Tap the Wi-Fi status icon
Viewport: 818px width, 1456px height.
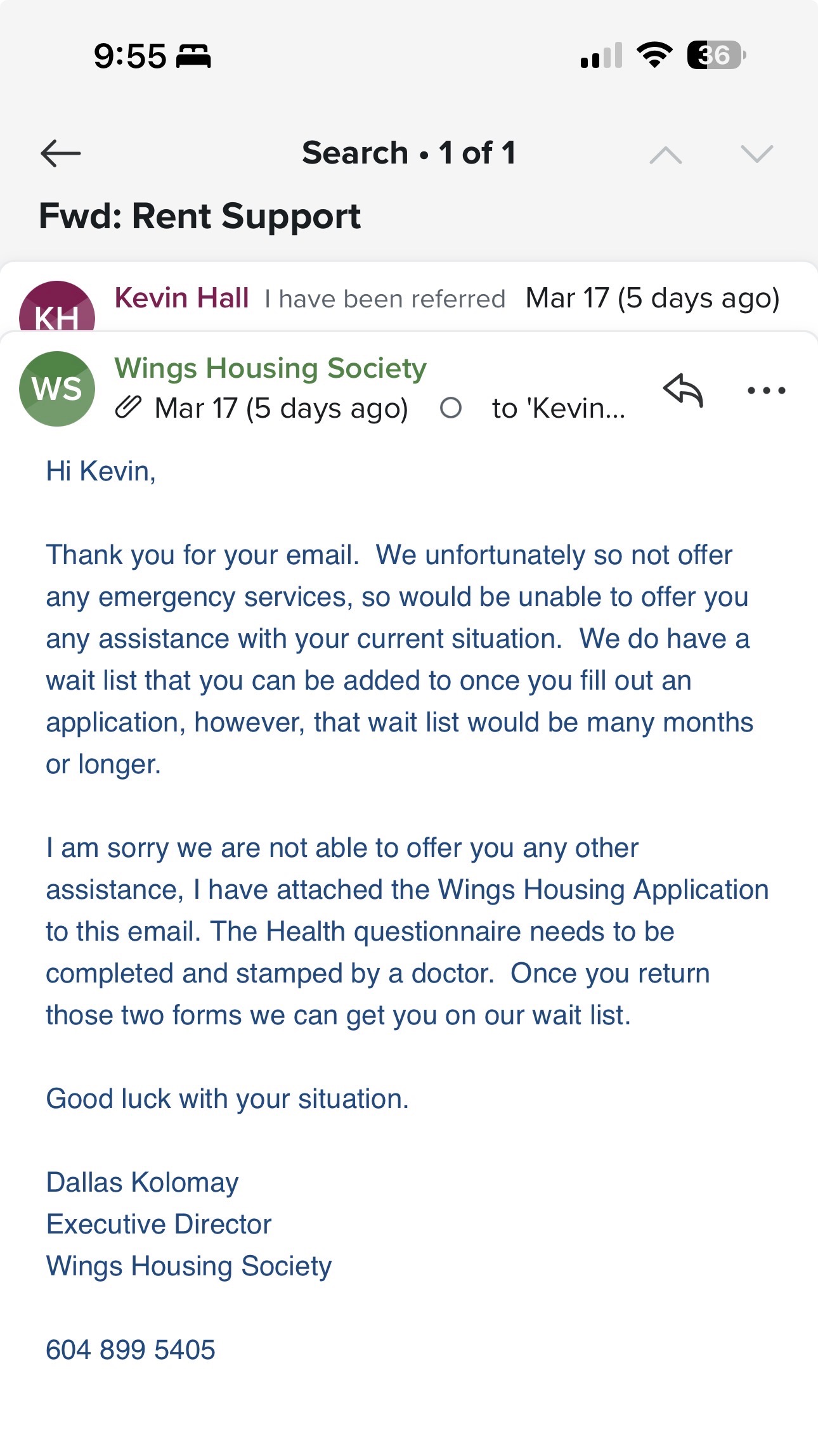(654, 55)
